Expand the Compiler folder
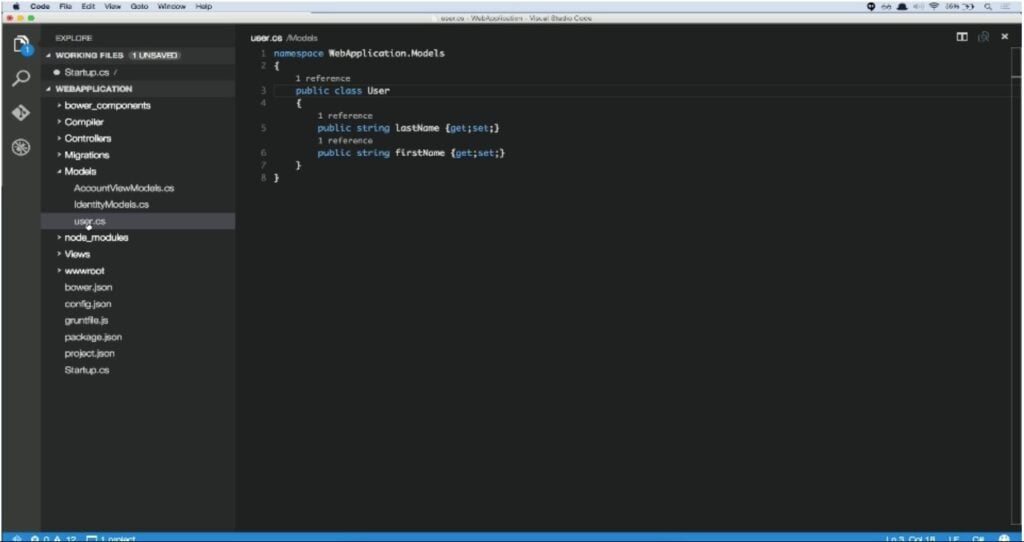Image resolution: width=1024 pixels, height=542 pixels. pos(59,122)
